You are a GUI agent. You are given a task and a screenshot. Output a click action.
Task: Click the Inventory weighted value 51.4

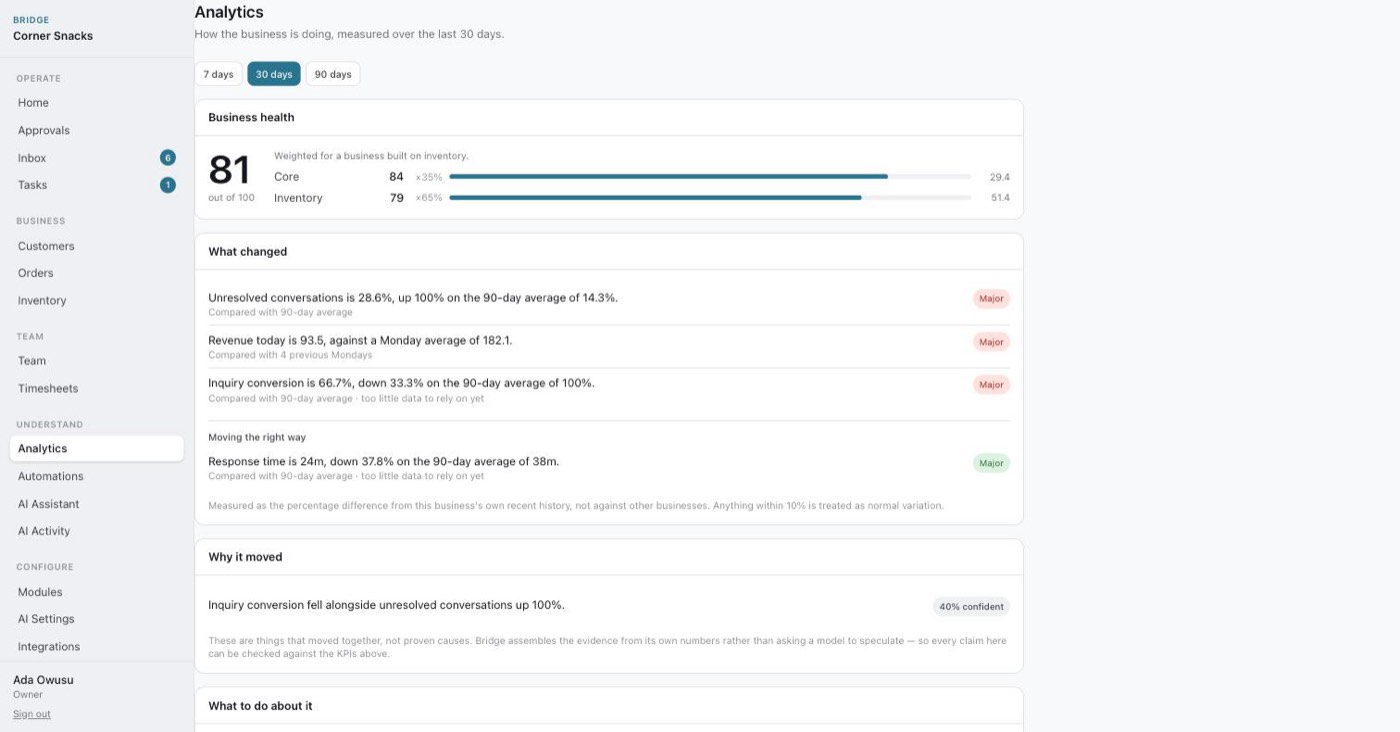[x=999, y=198]
